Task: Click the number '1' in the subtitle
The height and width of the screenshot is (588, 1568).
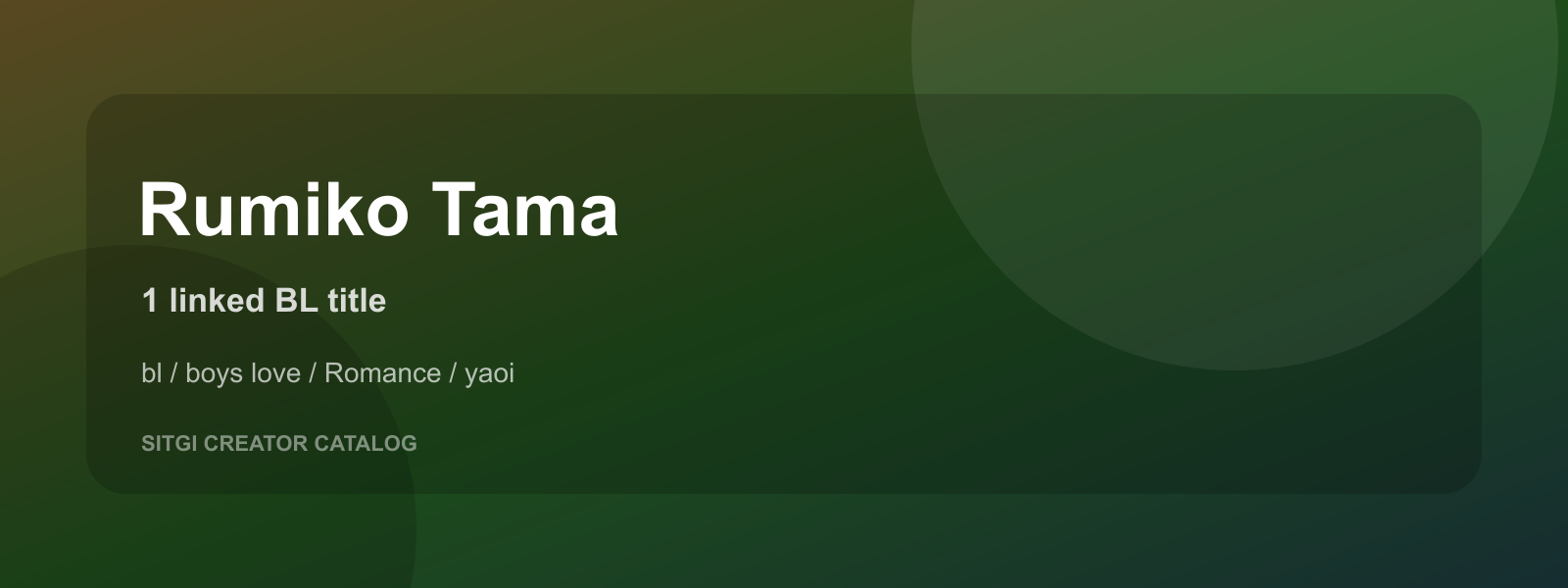Action: pyautogui.click(x=150, y=300)
